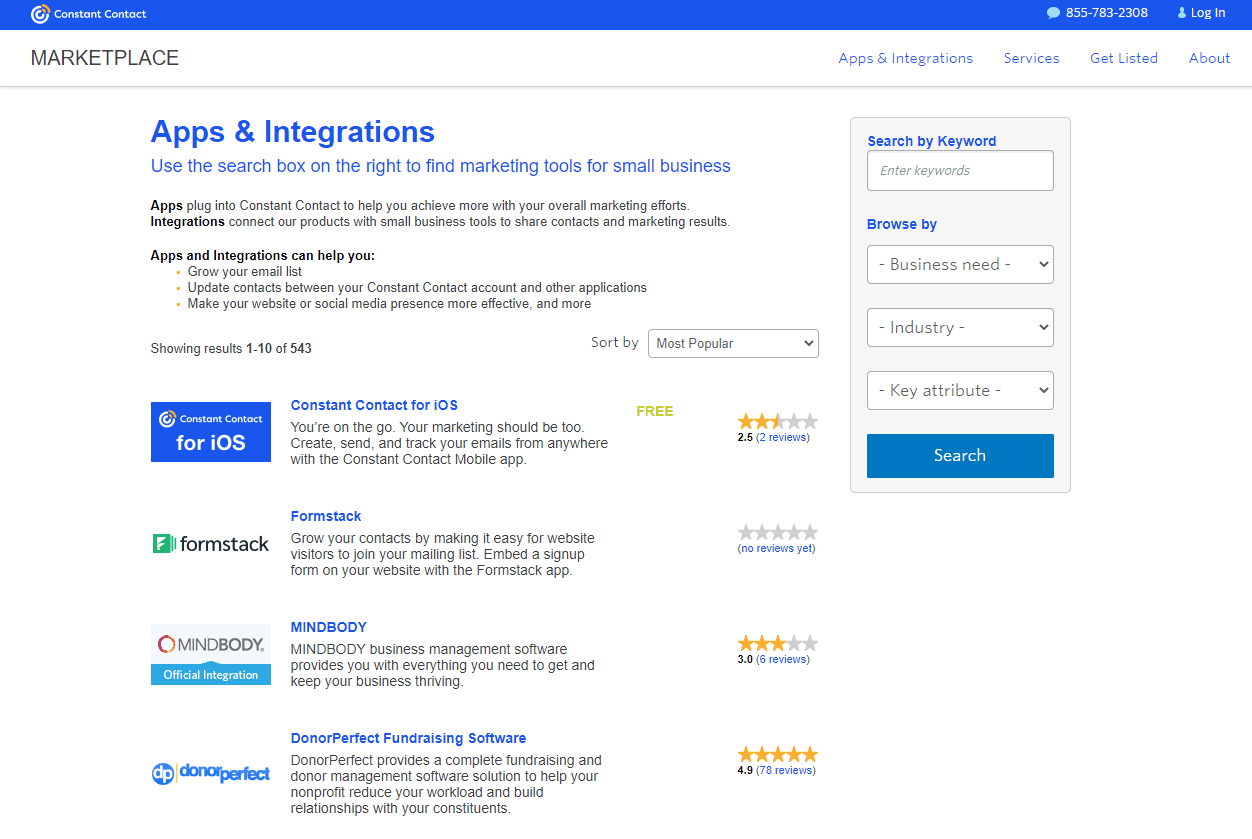Open the Sort by Most Popular dropdown
The height and width of the screenshot is (839, 1252).
point(733,343)
